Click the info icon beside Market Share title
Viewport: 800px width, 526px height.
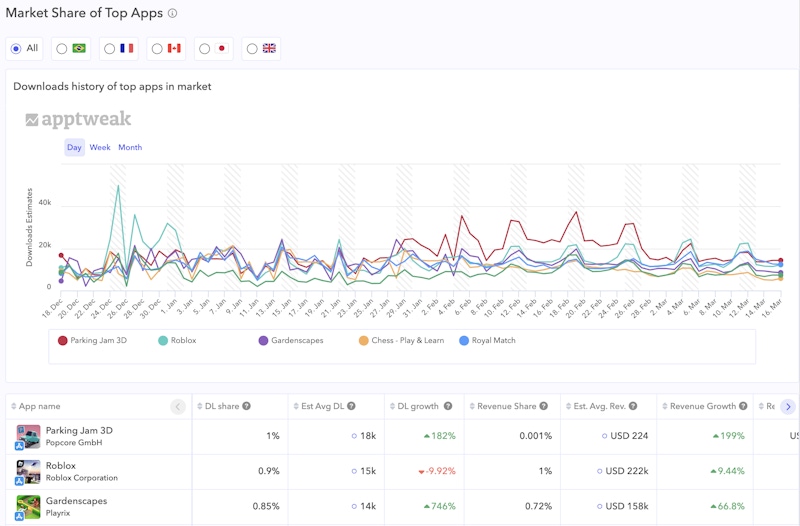coord(172,14)
